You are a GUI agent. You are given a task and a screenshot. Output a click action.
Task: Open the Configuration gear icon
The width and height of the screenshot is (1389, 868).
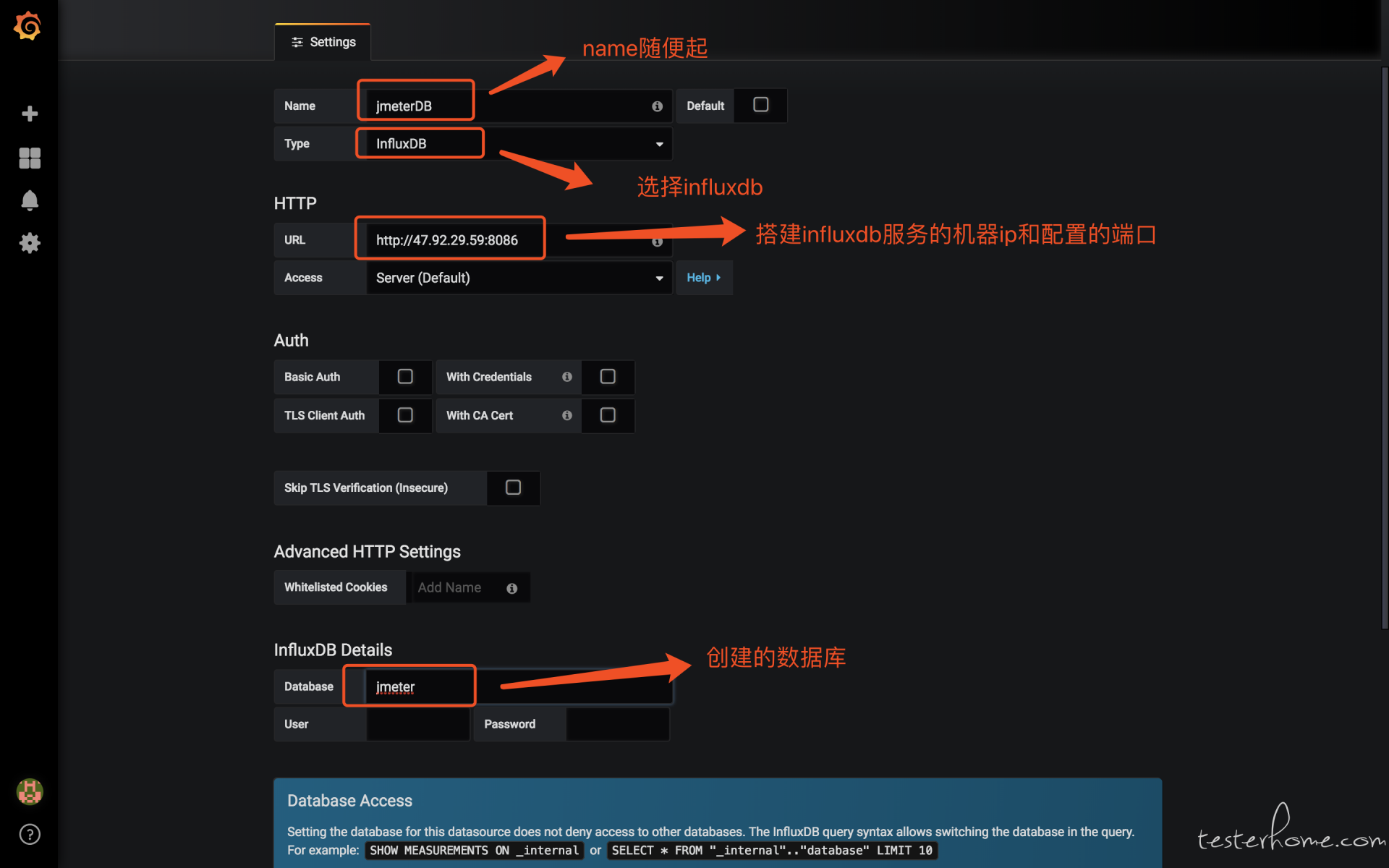[30, 243]
